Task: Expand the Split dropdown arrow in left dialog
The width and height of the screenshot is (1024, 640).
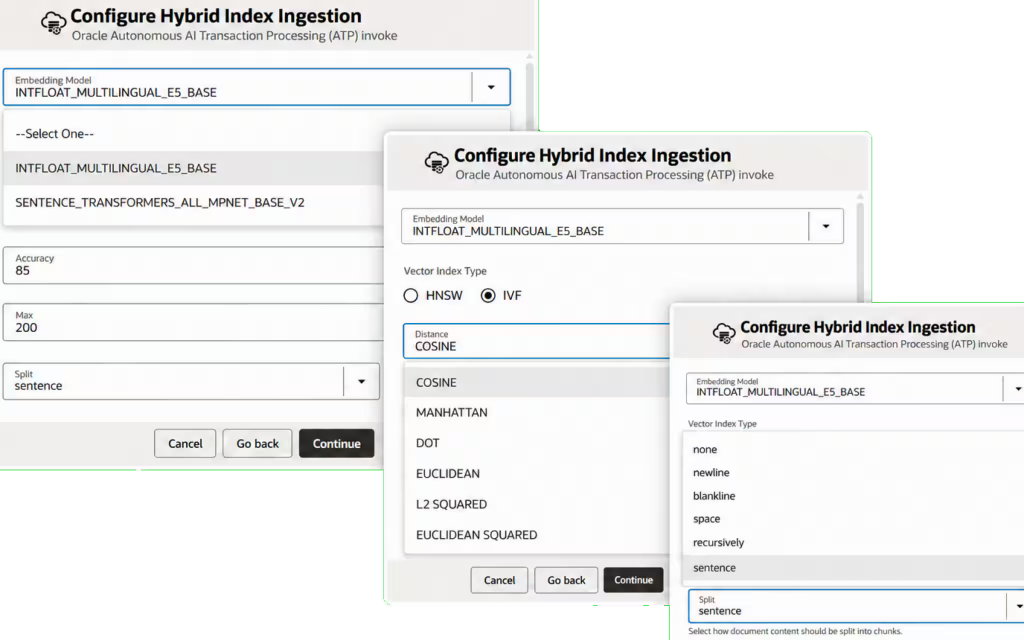Action: [x=361, y=381]
